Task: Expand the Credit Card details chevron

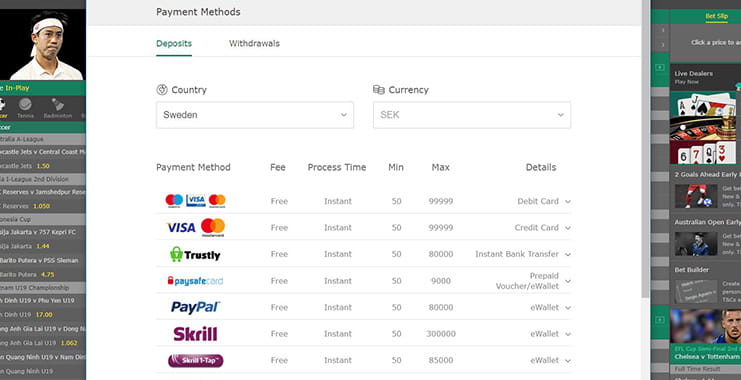Action: coord(568,228)
